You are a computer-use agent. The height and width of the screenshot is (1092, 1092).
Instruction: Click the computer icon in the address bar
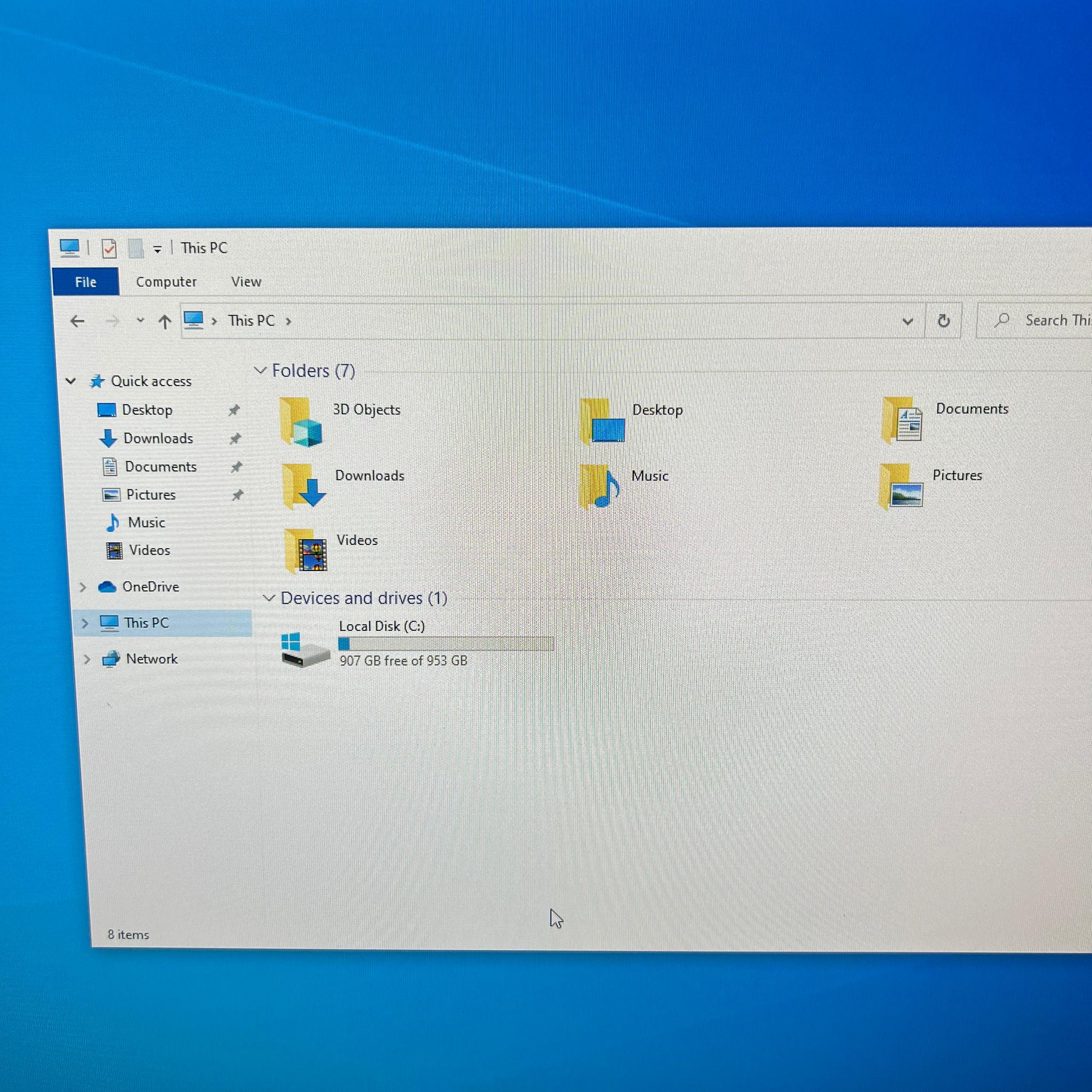pyautogui.click(x=194, y=320)
